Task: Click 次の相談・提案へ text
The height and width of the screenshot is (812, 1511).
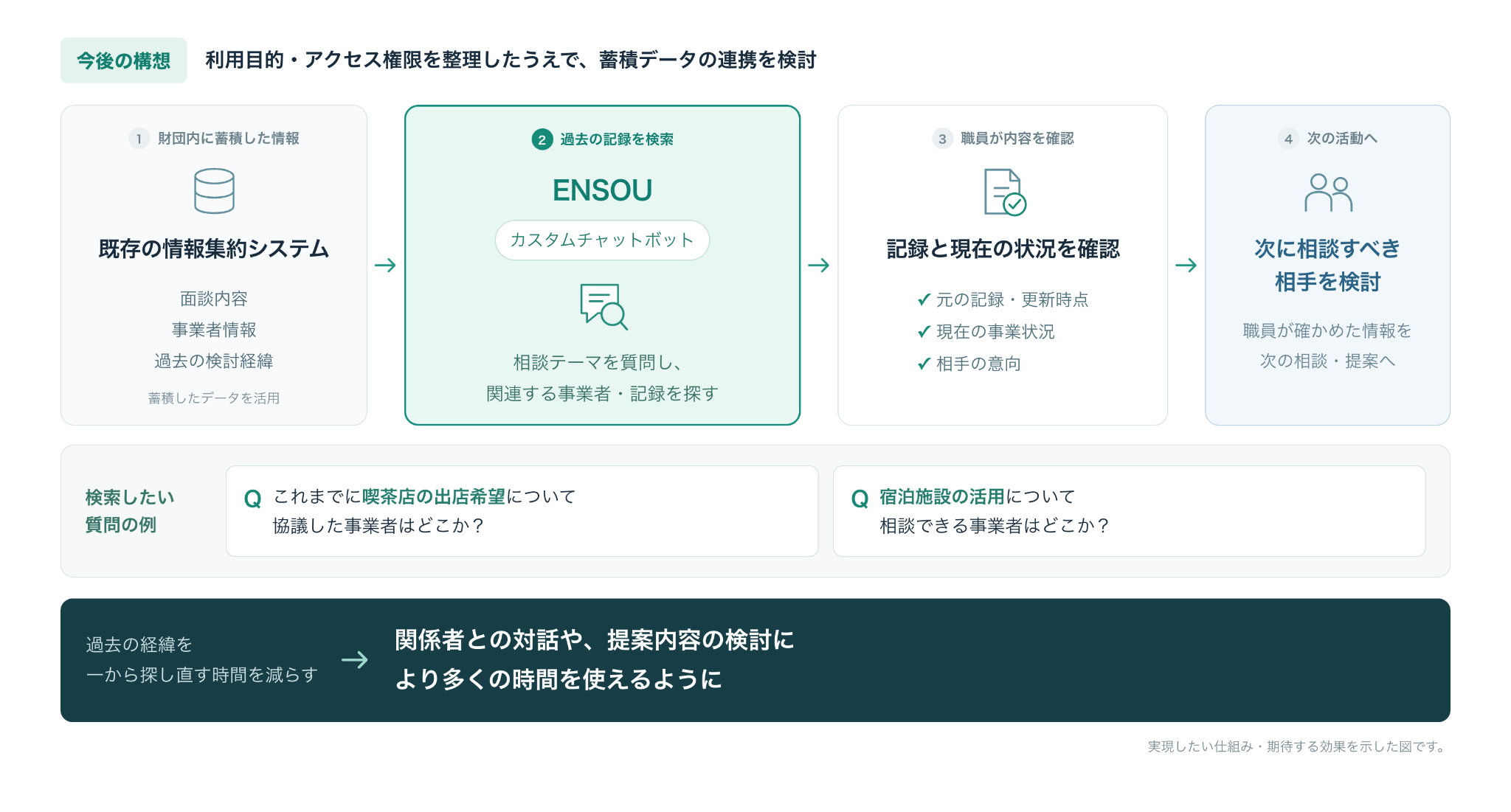Action: [x=1327, y=361]
